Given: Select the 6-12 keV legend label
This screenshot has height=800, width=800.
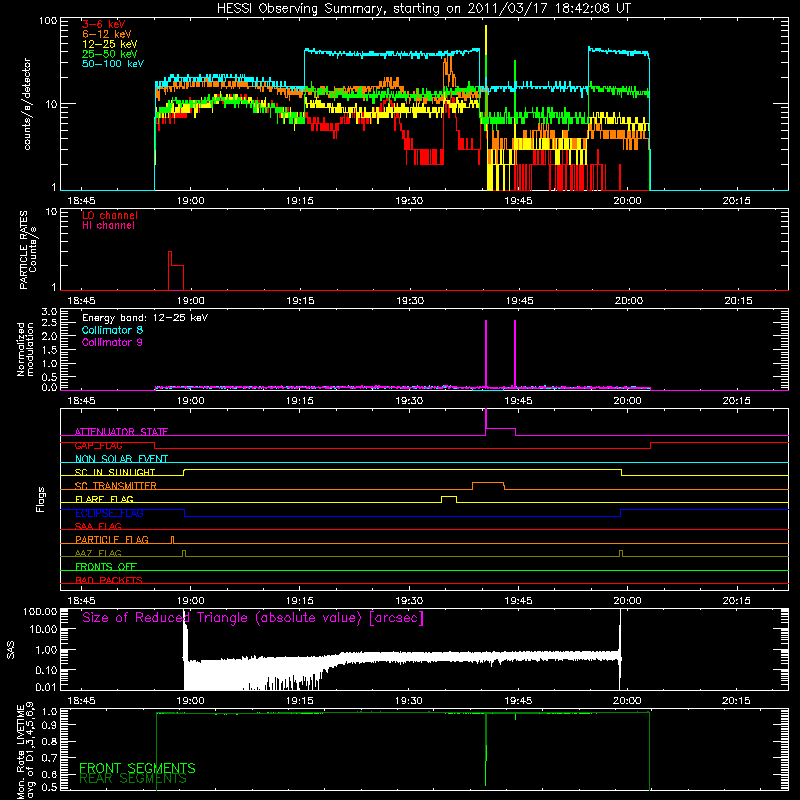Looking at the screenshot, I should click(x=107, y=34).
